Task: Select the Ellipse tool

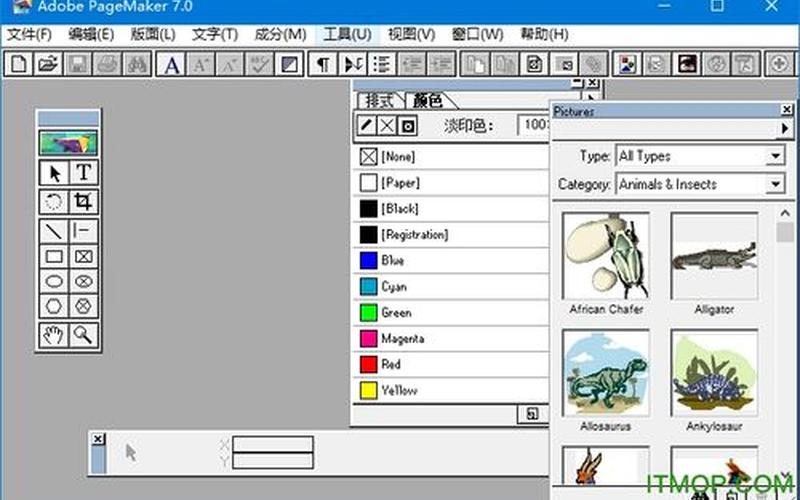Action: pos(54,281)
